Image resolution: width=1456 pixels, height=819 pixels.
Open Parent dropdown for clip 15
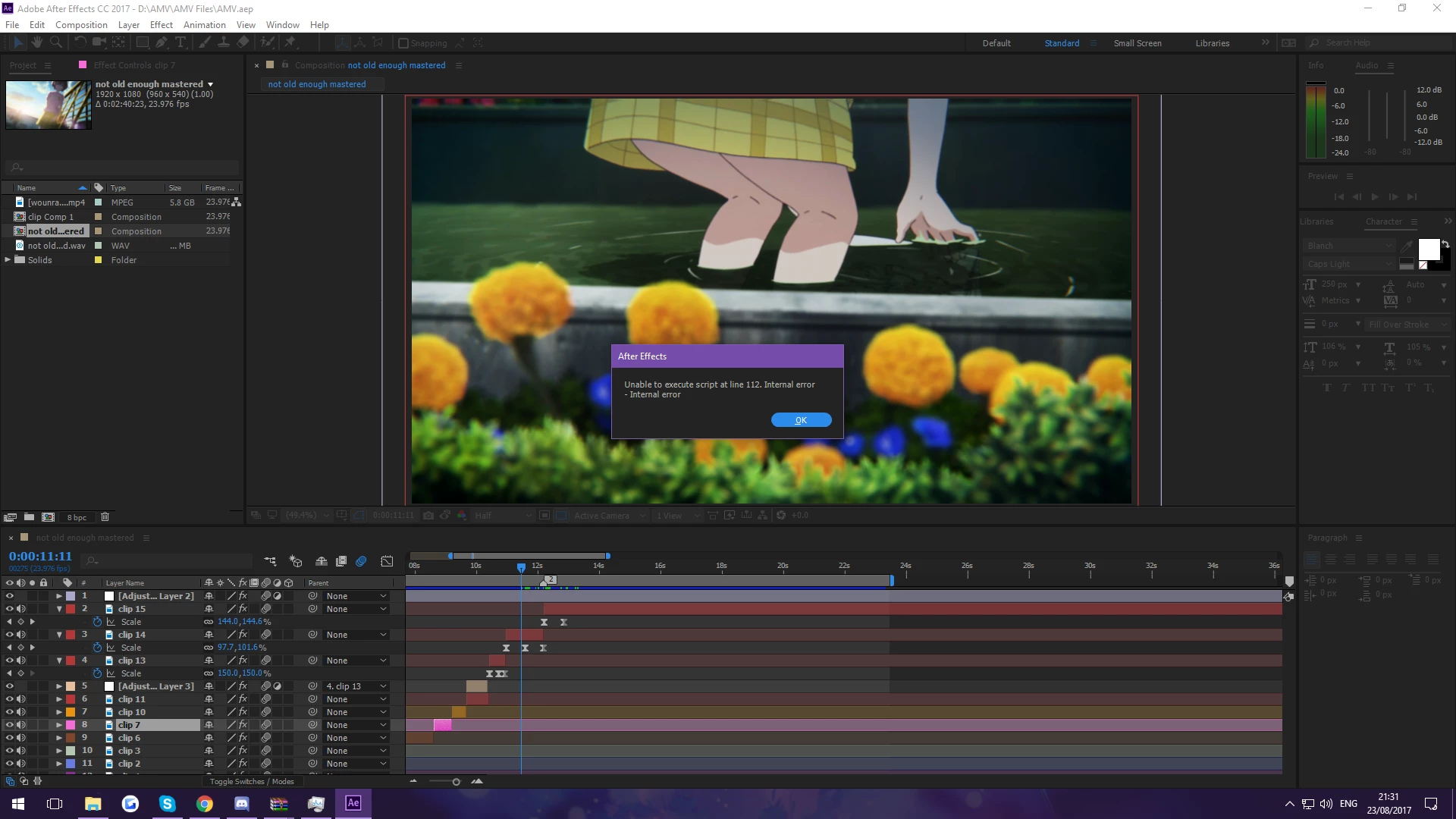tap(356, 609)
